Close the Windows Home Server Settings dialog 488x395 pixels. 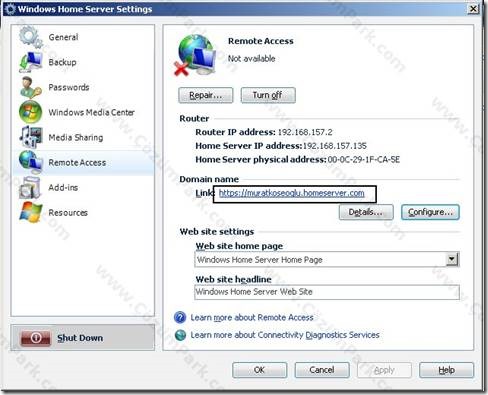point(473,9)
